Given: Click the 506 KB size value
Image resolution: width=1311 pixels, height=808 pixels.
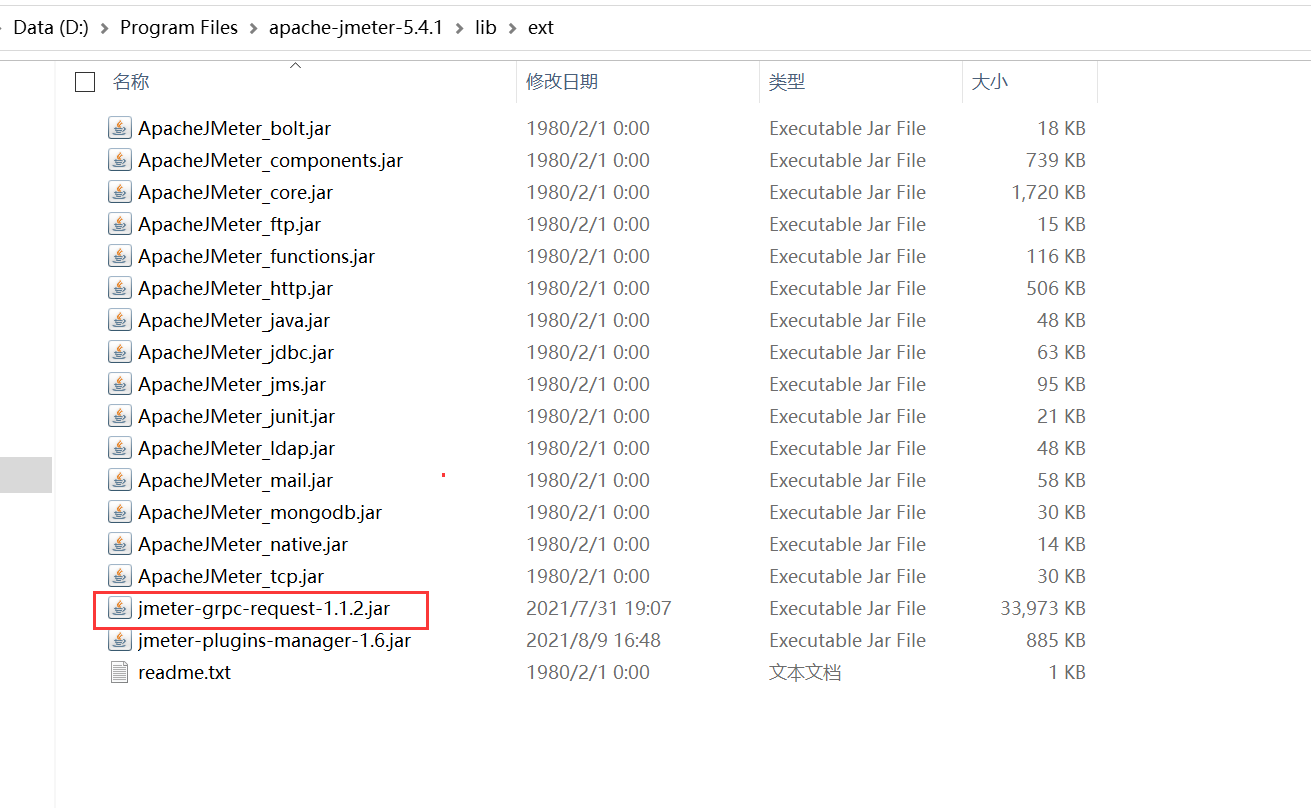Looking at the screenshot, I should pos(1056,288).
